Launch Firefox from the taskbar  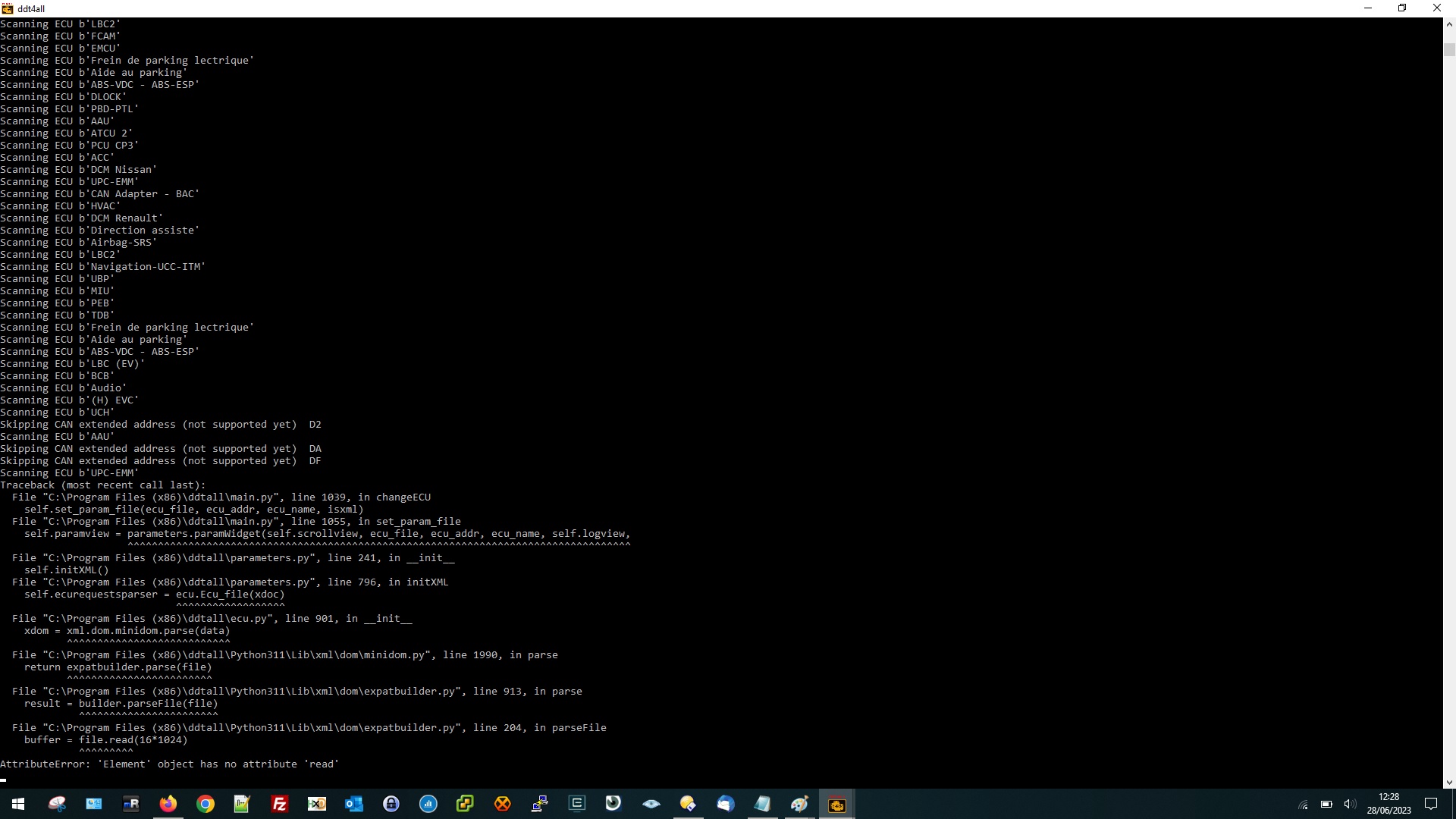point(168,804)
